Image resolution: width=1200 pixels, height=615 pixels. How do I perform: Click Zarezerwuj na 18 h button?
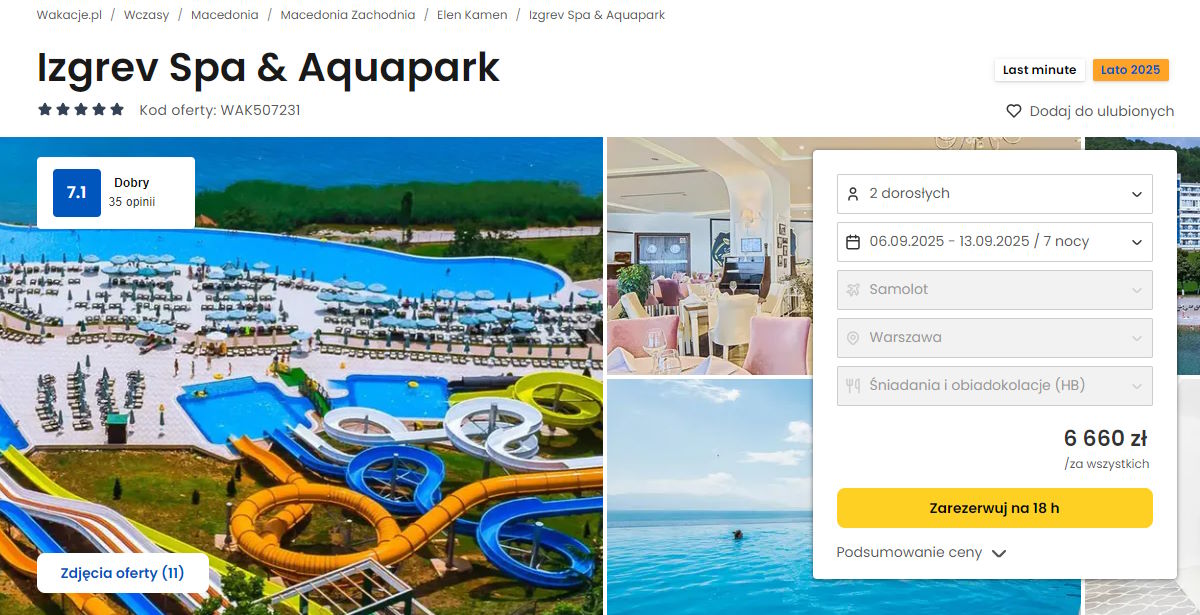[x=995, y=508]
